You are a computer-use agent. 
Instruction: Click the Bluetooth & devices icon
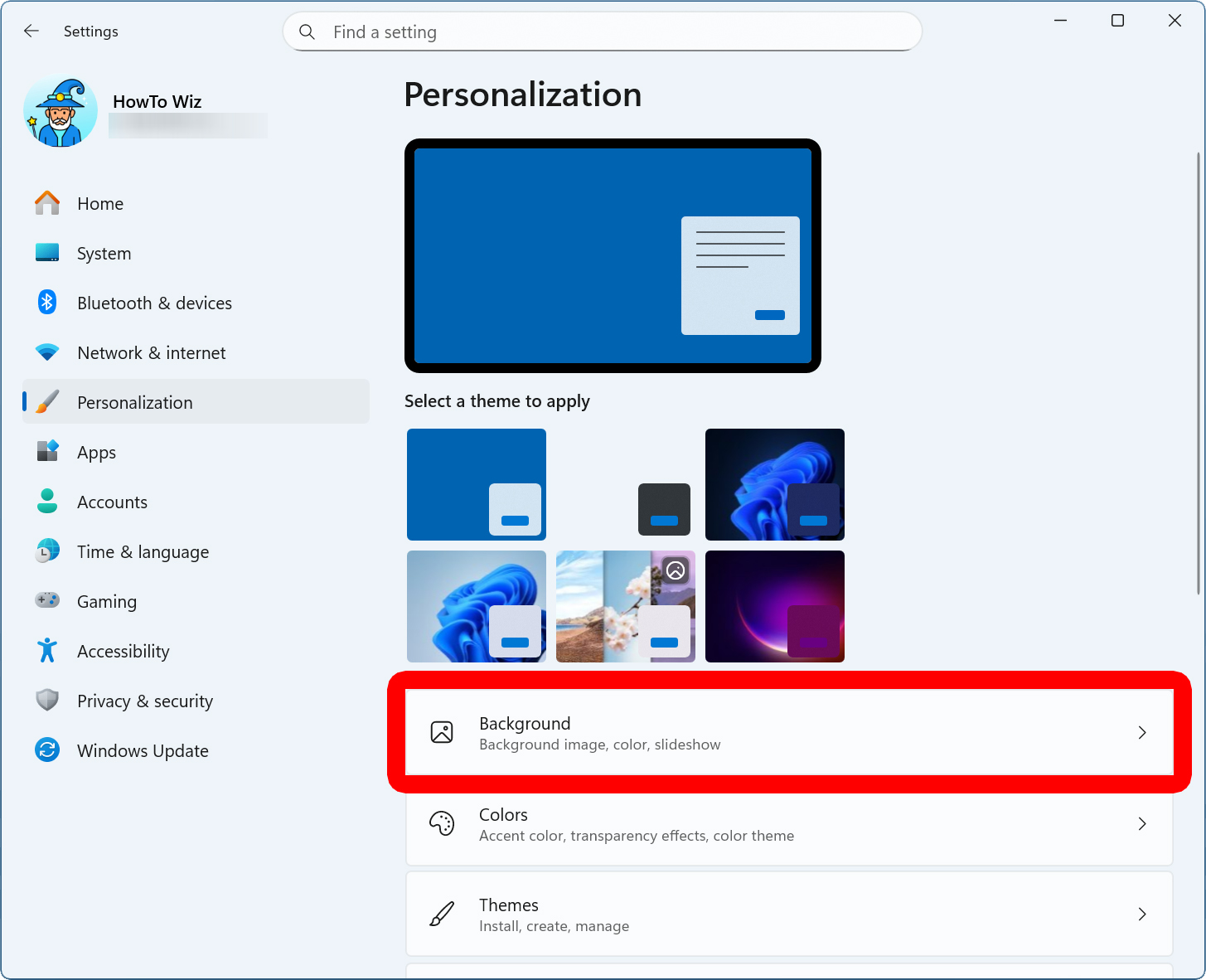[47, 303]
